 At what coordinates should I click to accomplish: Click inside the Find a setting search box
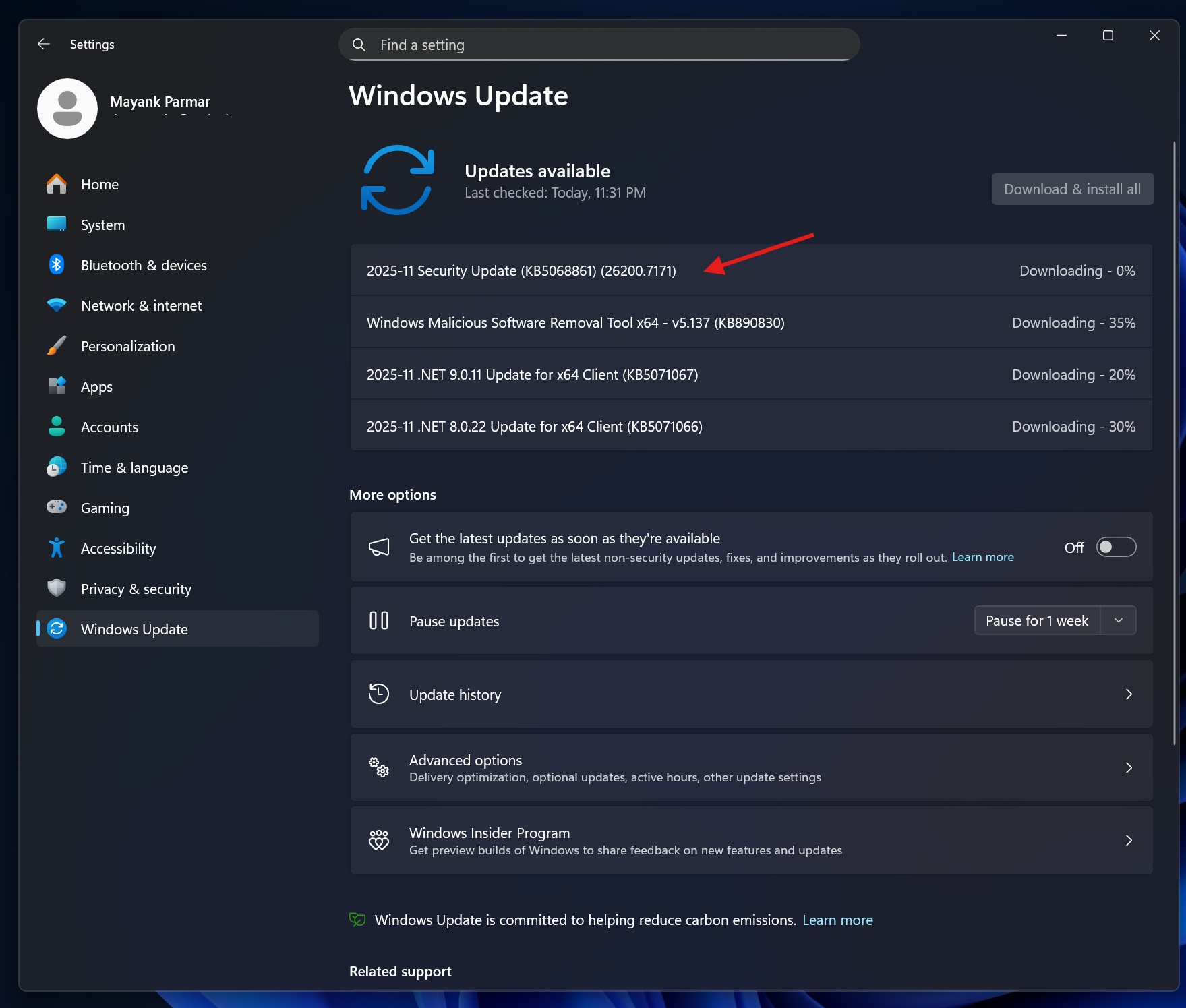tap(597, 44)
